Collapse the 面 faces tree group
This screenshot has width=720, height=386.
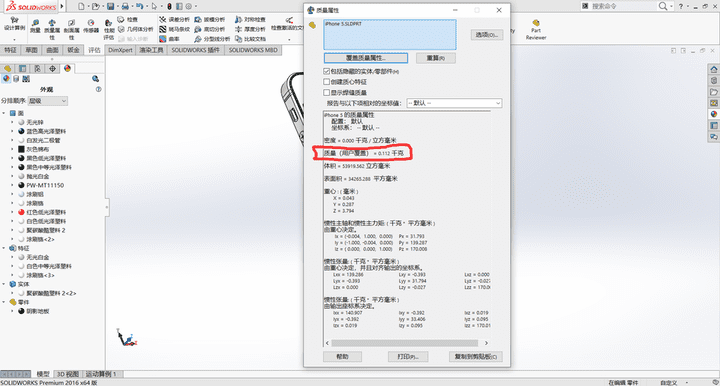[x=4, y=113]
